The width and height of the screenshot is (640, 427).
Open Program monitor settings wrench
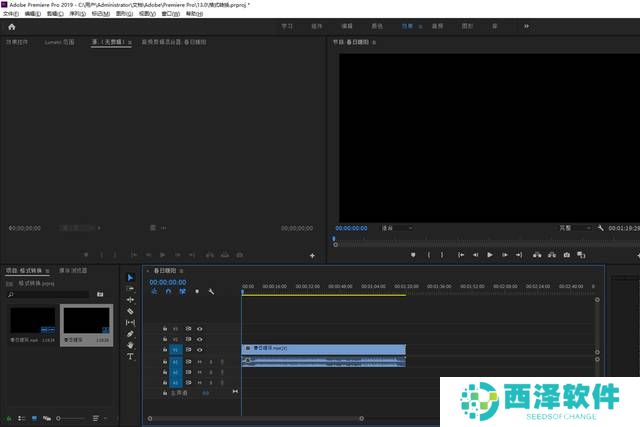[x=600, y=228]
